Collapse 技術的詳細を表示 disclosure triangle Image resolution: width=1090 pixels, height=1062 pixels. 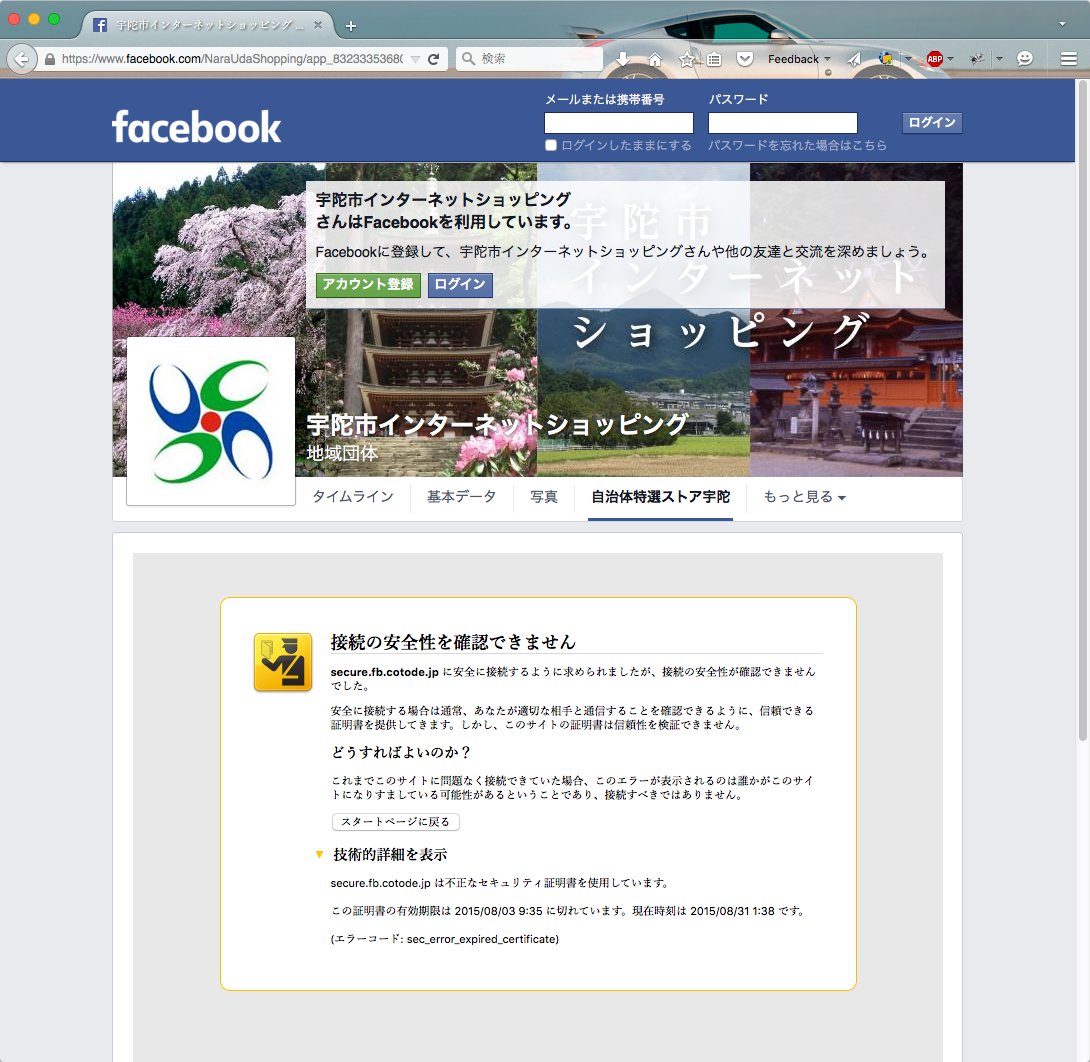point(319,855)
